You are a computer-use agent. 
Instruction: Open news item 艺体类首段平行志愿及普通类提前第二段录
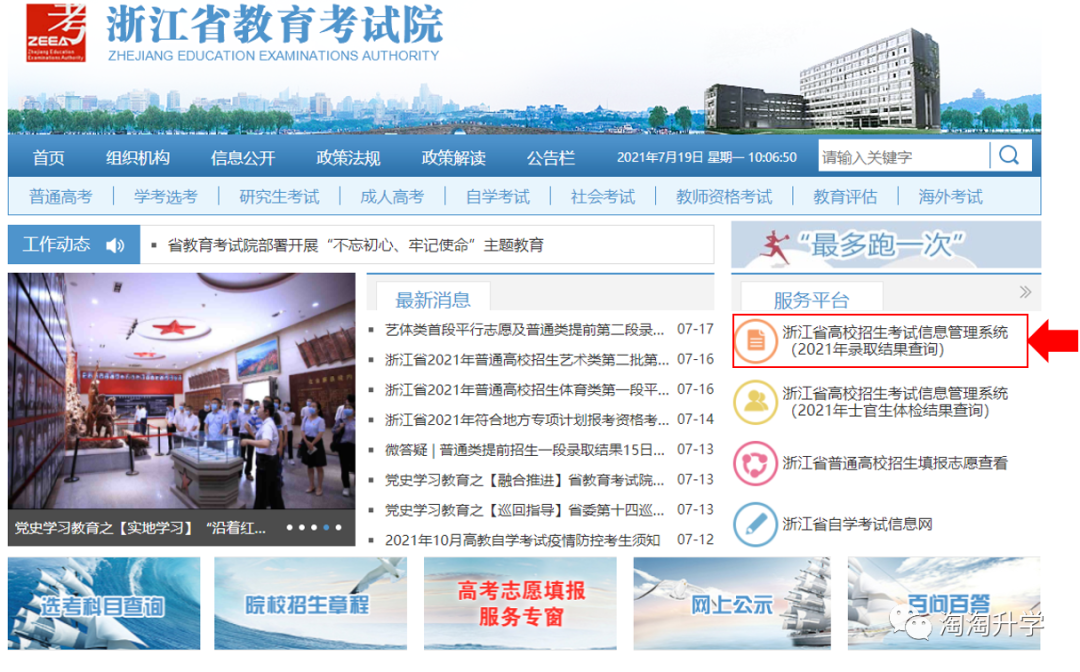pos(525,330)
